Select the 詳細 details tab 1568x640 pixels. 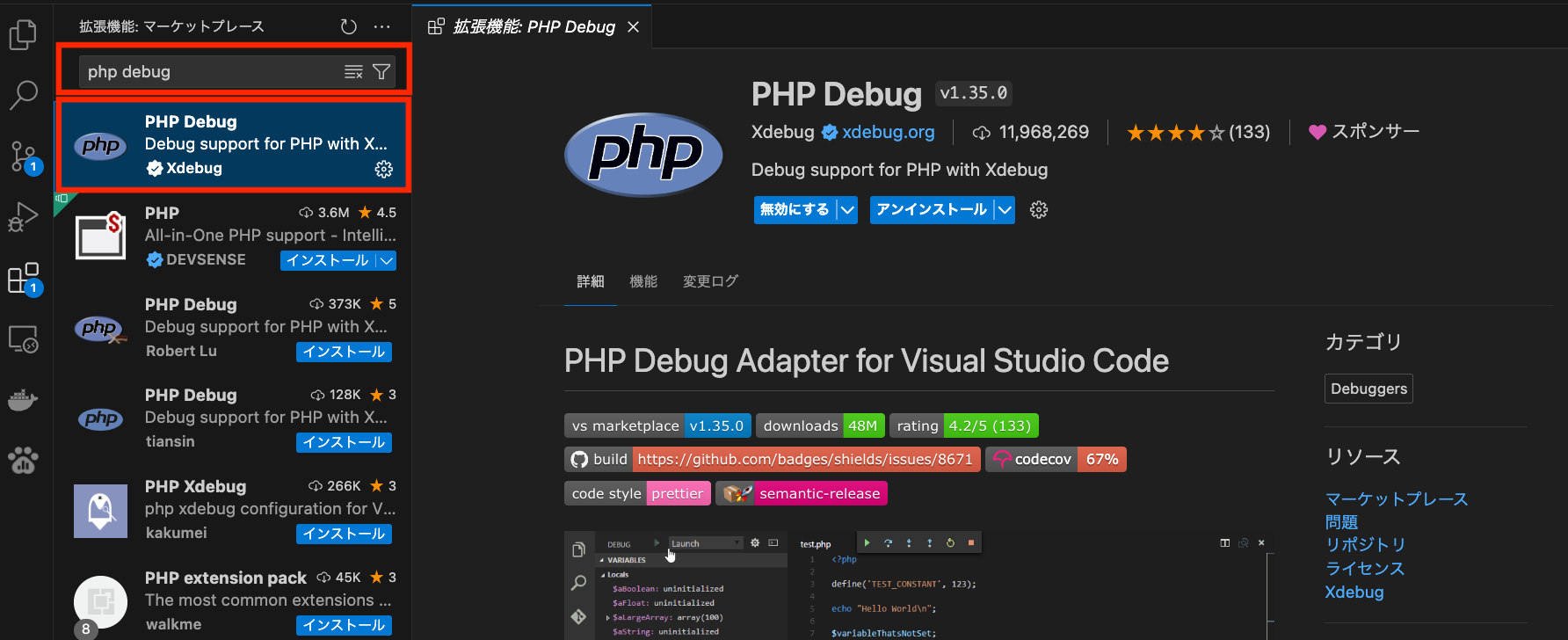point(591,281)
